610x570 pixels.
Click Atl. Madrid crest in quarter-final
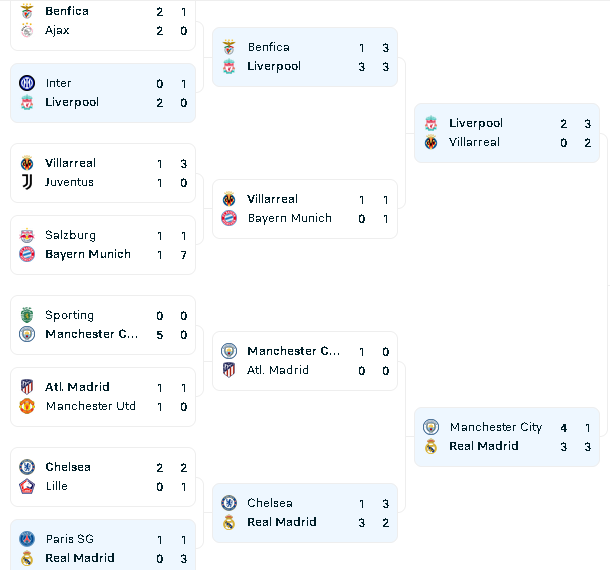[229, 370]
